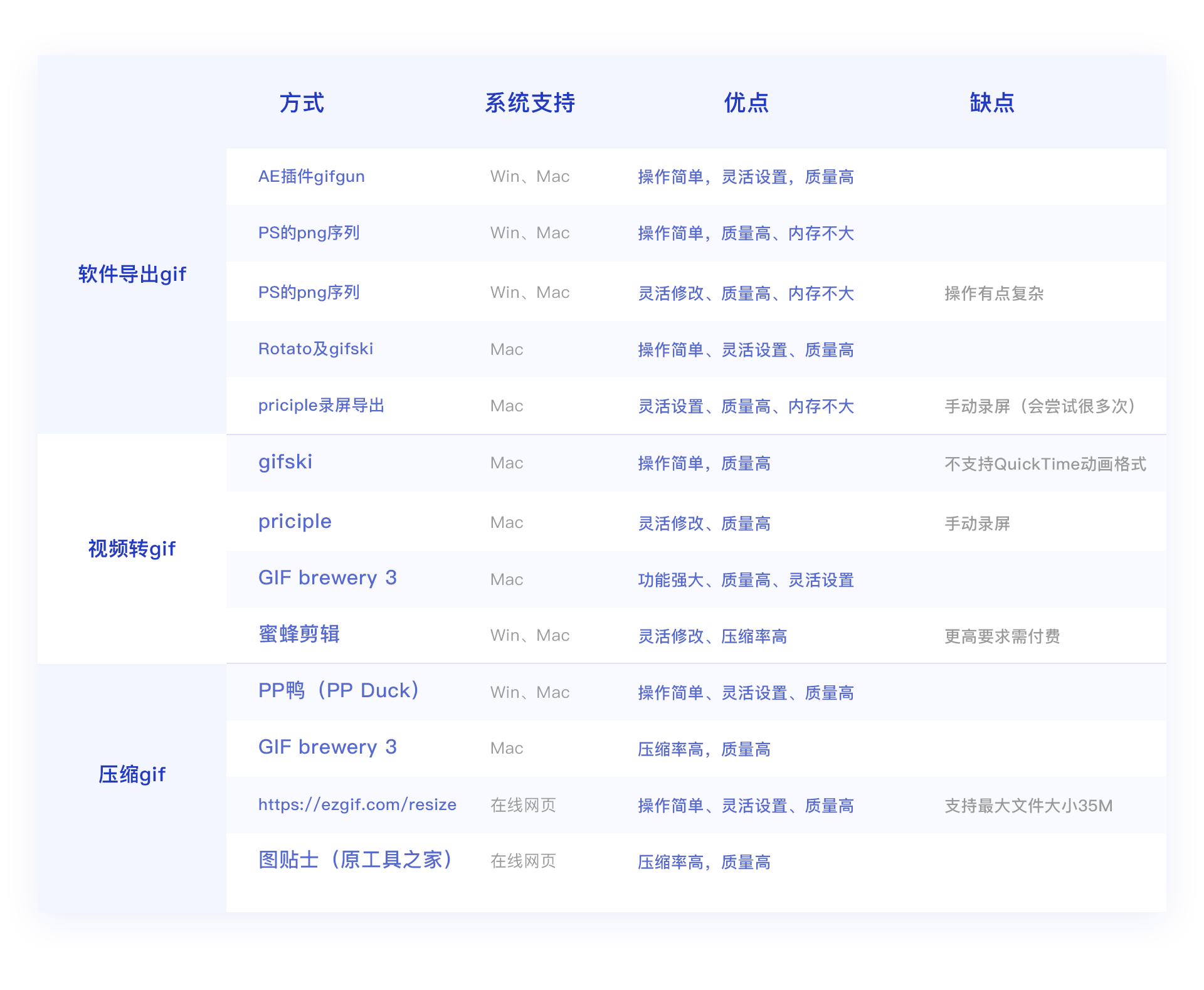The width and height of the screenshot is (1204, 990).
Task: Click the 手动录屏 drawback in the priciple row
Action: coord(978,524)
